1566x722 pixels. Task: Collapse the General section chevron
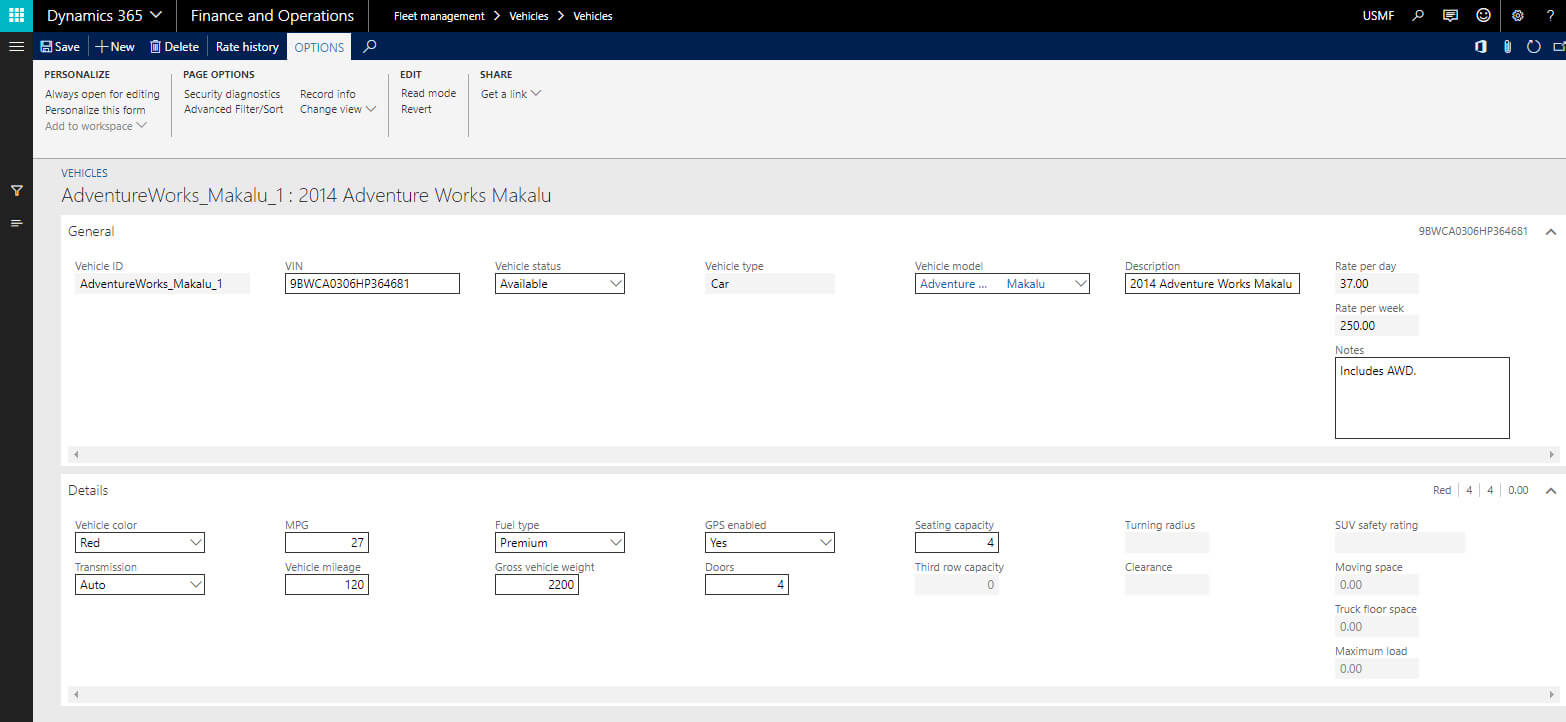pos(1550,231)
